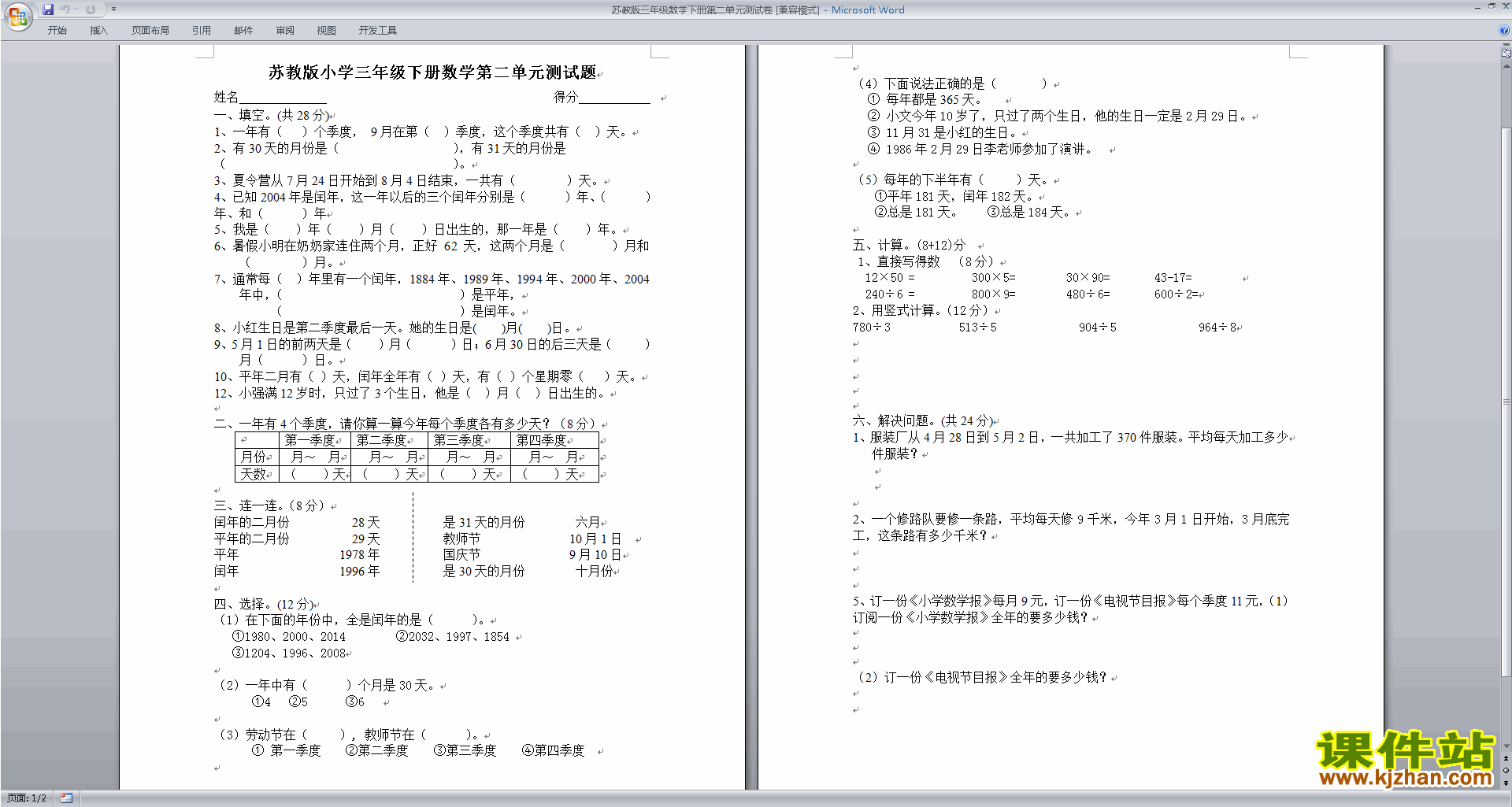Screen dimensions: 1512x807
Task: Click the 第四季度 table header cell
Action: coord(554,440)
